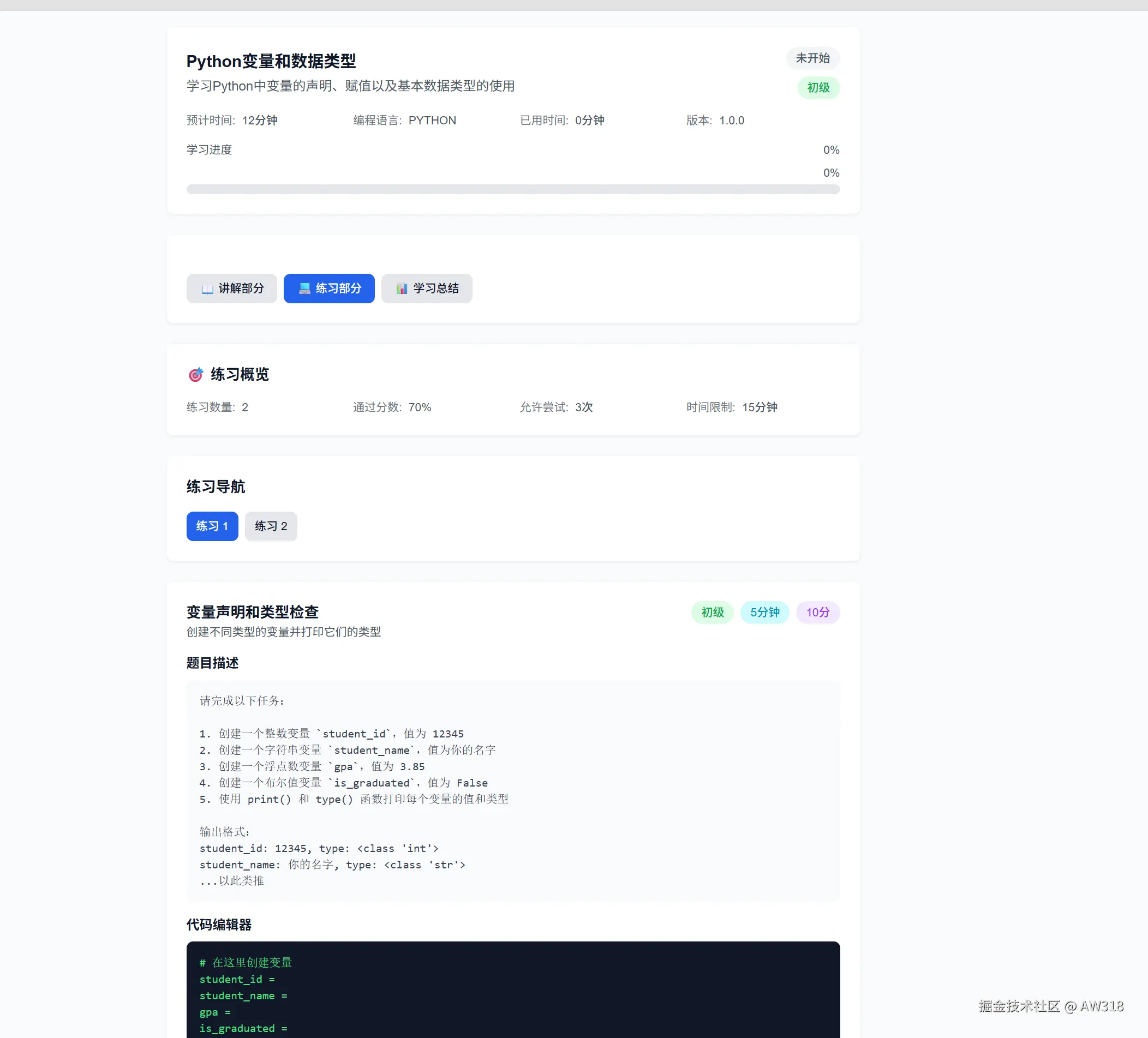This screenshot has height=1038, width=1148.
Task: Select the 练习部分 tab
Action: click(x=329, y=289)
